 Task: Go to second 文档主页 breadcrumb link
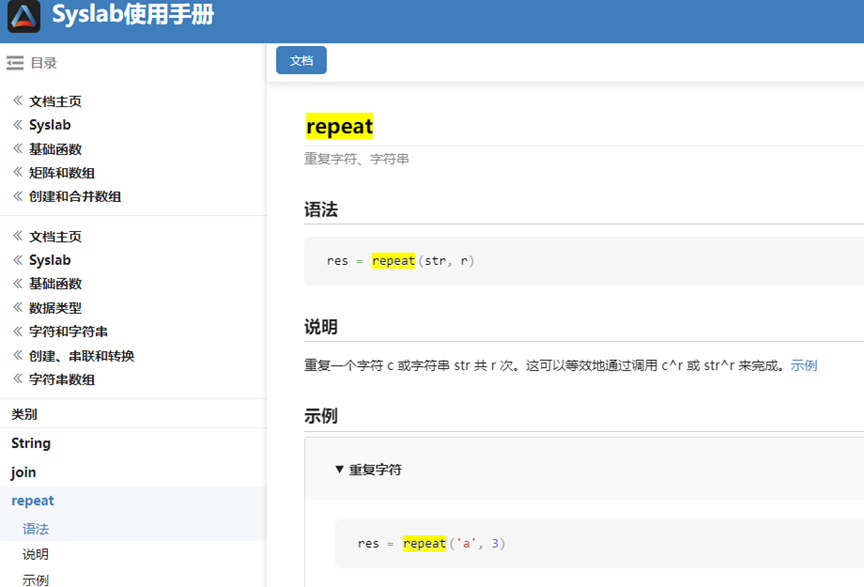pos(55,237)
